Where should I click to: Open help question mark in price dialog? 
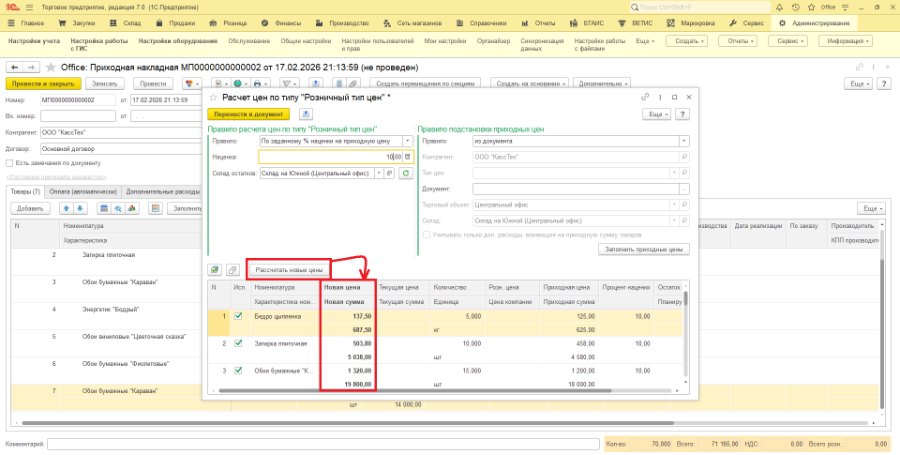(x=682, y=114)
